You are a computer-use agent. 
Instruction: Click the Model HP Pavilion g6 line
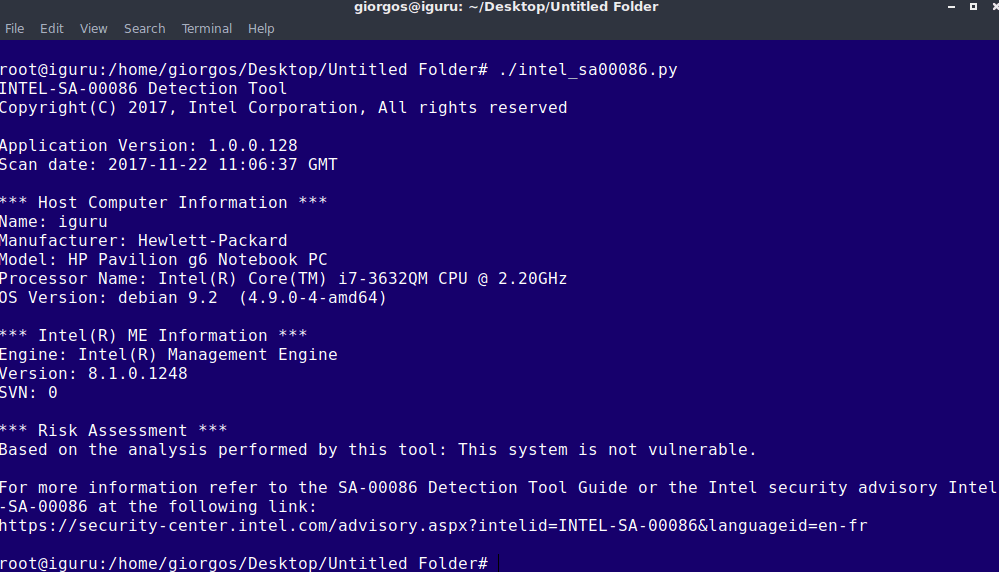point(164,260)
